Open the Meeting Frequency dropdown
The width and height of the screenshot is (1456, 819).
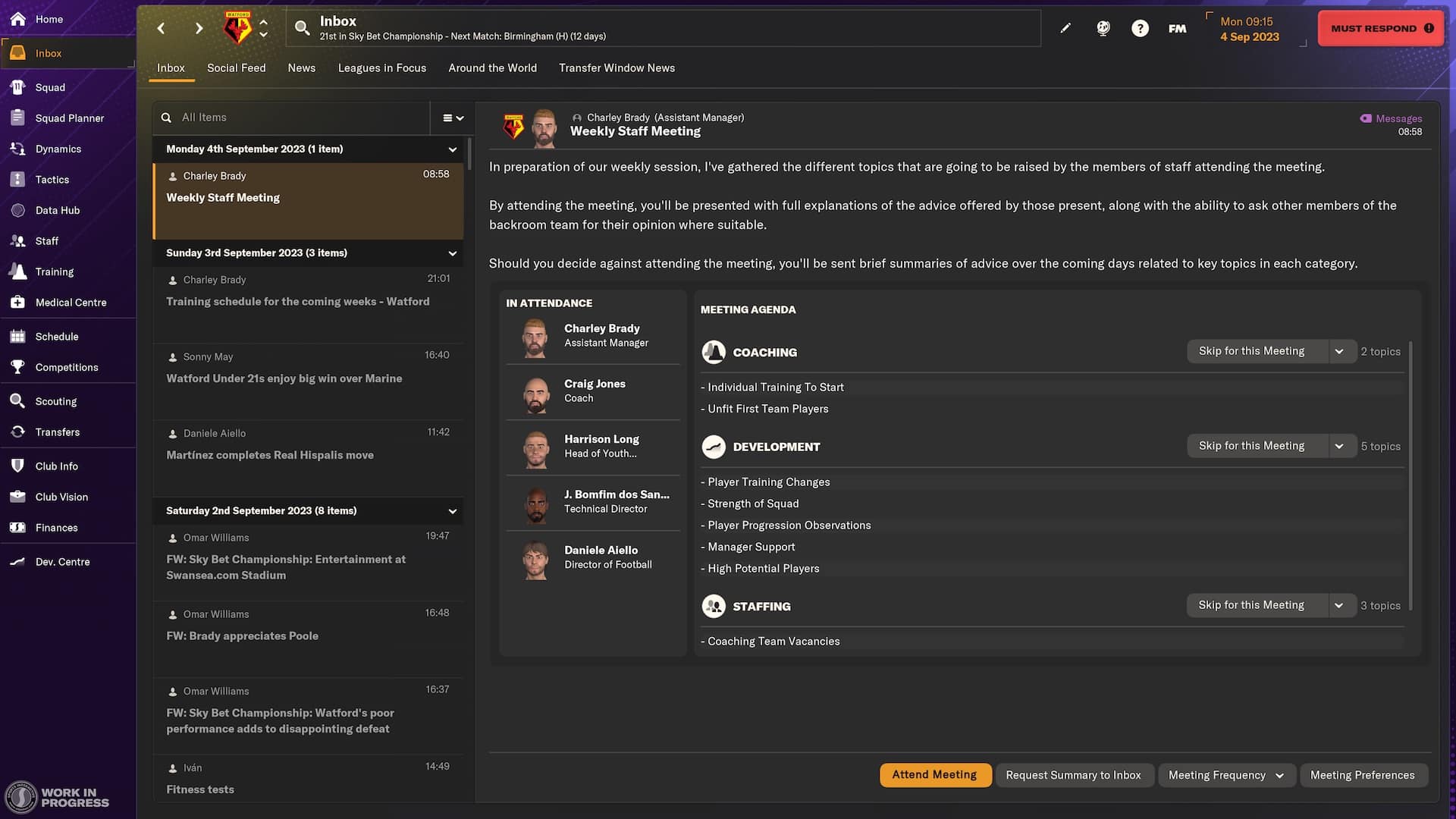point(1226,775)
